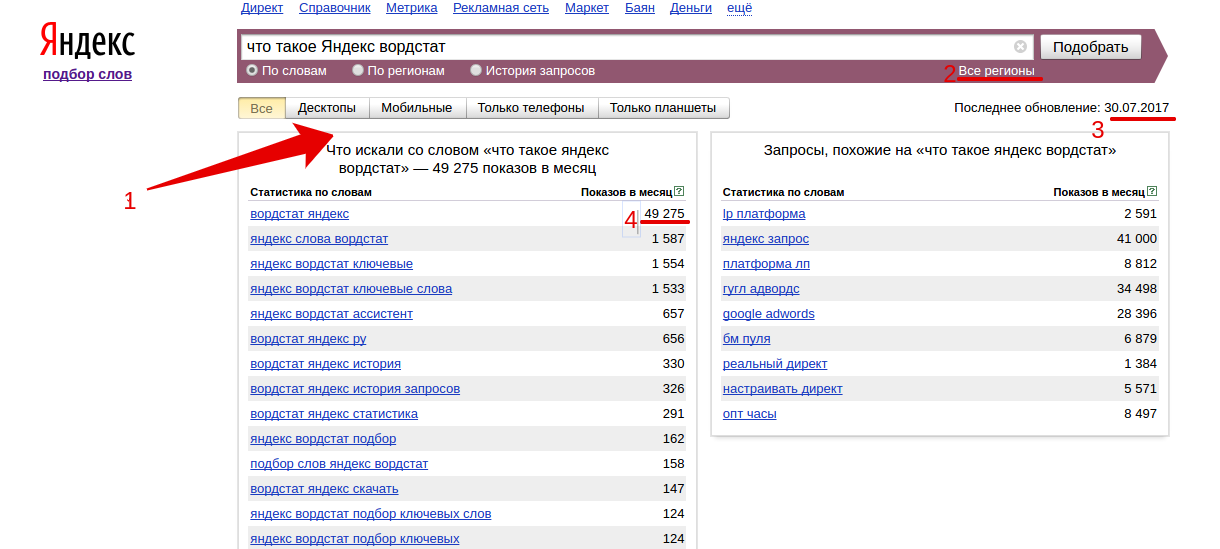Select the 'По регионам' radio button
1220x549 pixels.
[x=358, y=71]
